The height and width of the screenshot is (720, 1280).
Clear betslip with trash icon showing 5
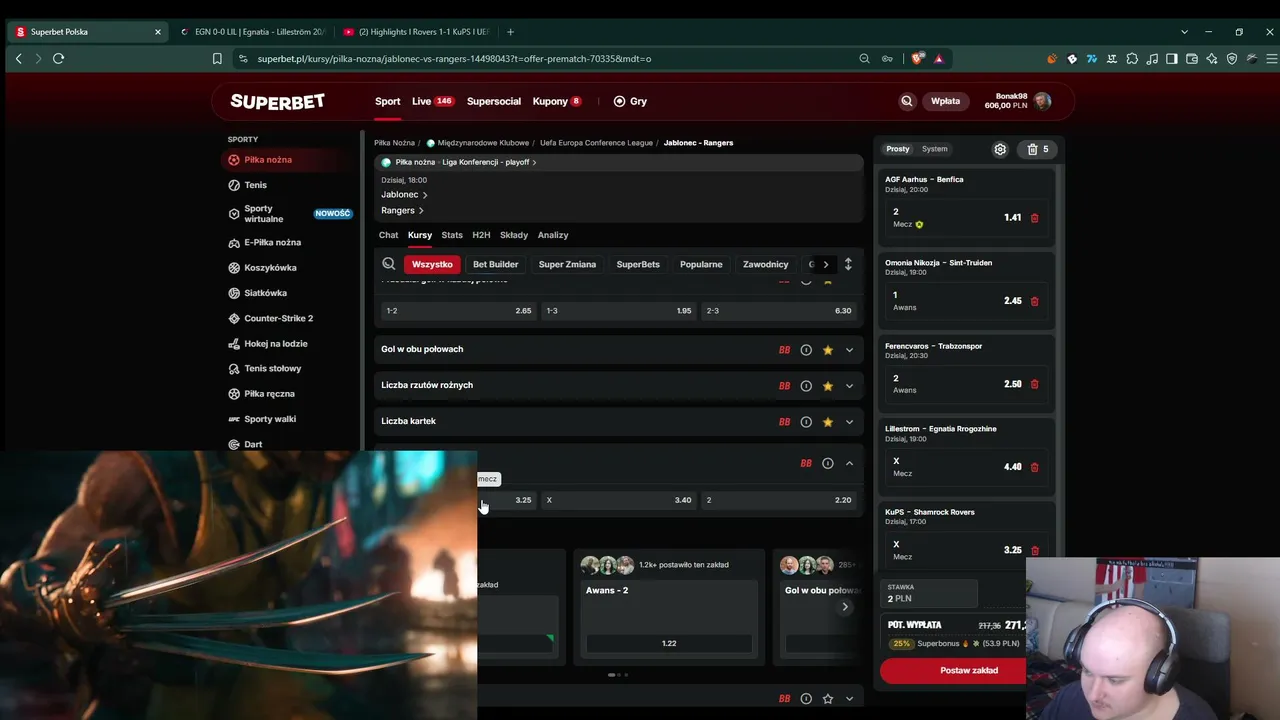1039,149
